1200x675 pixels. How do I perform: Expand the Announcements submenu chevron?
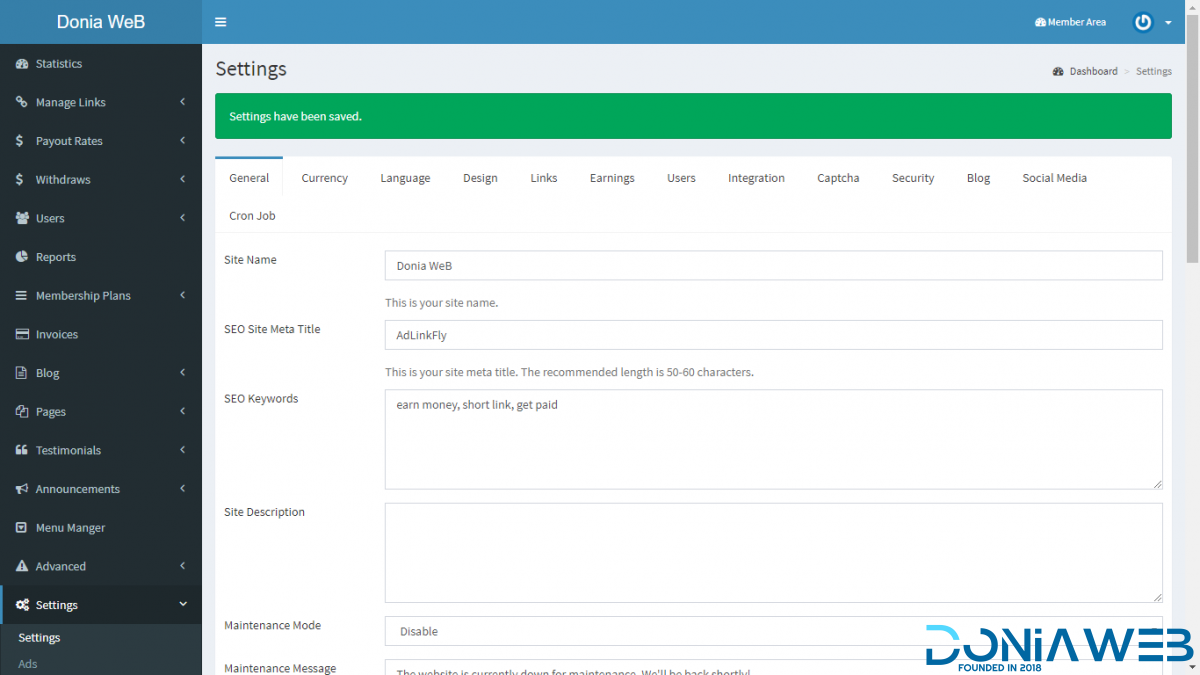point(183,488)
